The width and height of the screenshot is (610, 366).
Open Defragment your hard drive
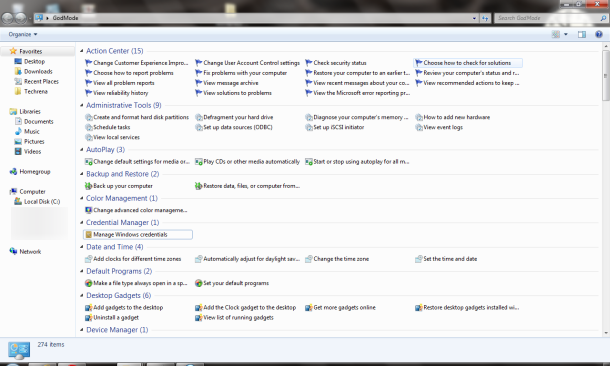pyautogui.click(x=234, y=117)
